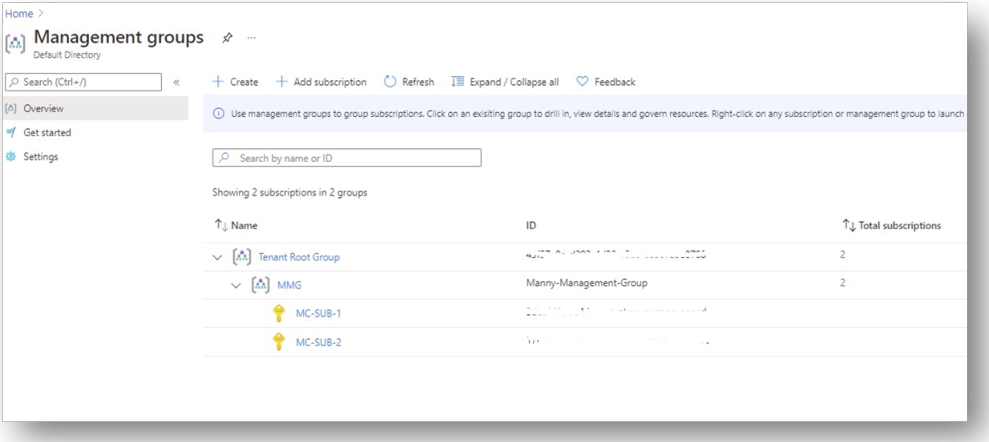The height and width of the screenshot is (442, 989).
Task: Sort by Total subscriptions column
Action: [x=892, y=225]
